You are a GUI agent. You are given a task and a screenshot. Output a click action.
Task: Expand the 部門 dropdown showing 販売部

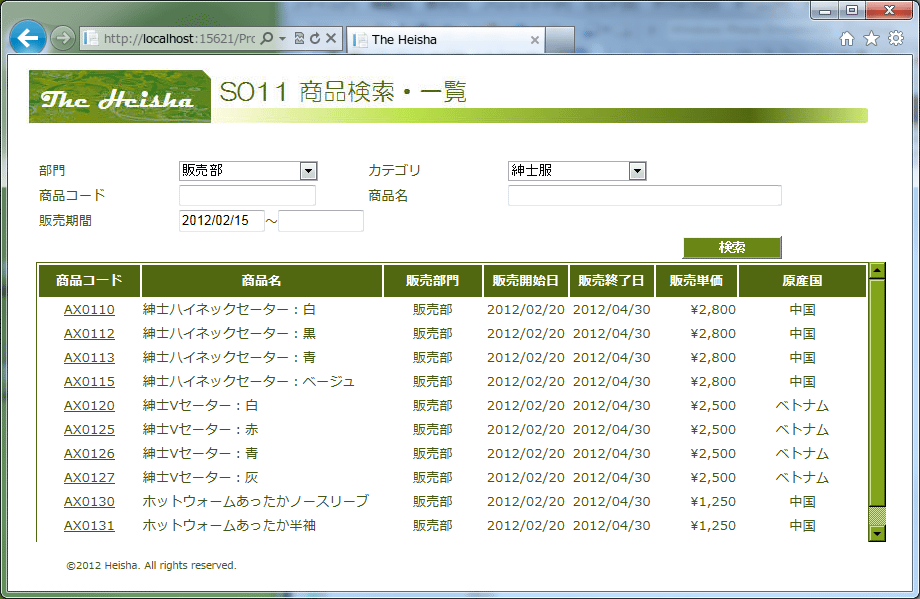click(x=308, y=171)
